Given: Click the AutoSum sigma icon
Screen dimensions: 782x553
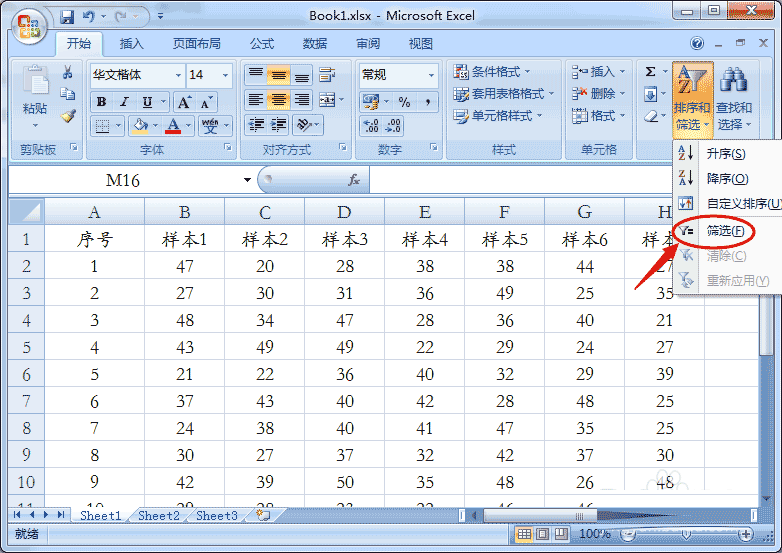Looking at the screenshot, I should pos(650,72).
